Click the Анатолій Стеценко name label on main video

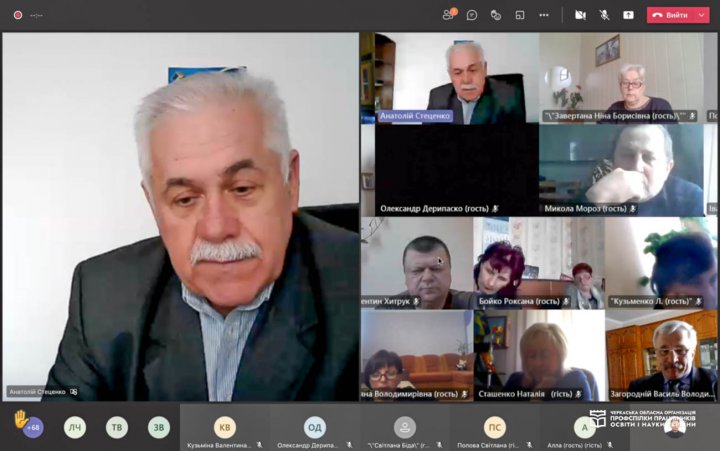[38, 392]
